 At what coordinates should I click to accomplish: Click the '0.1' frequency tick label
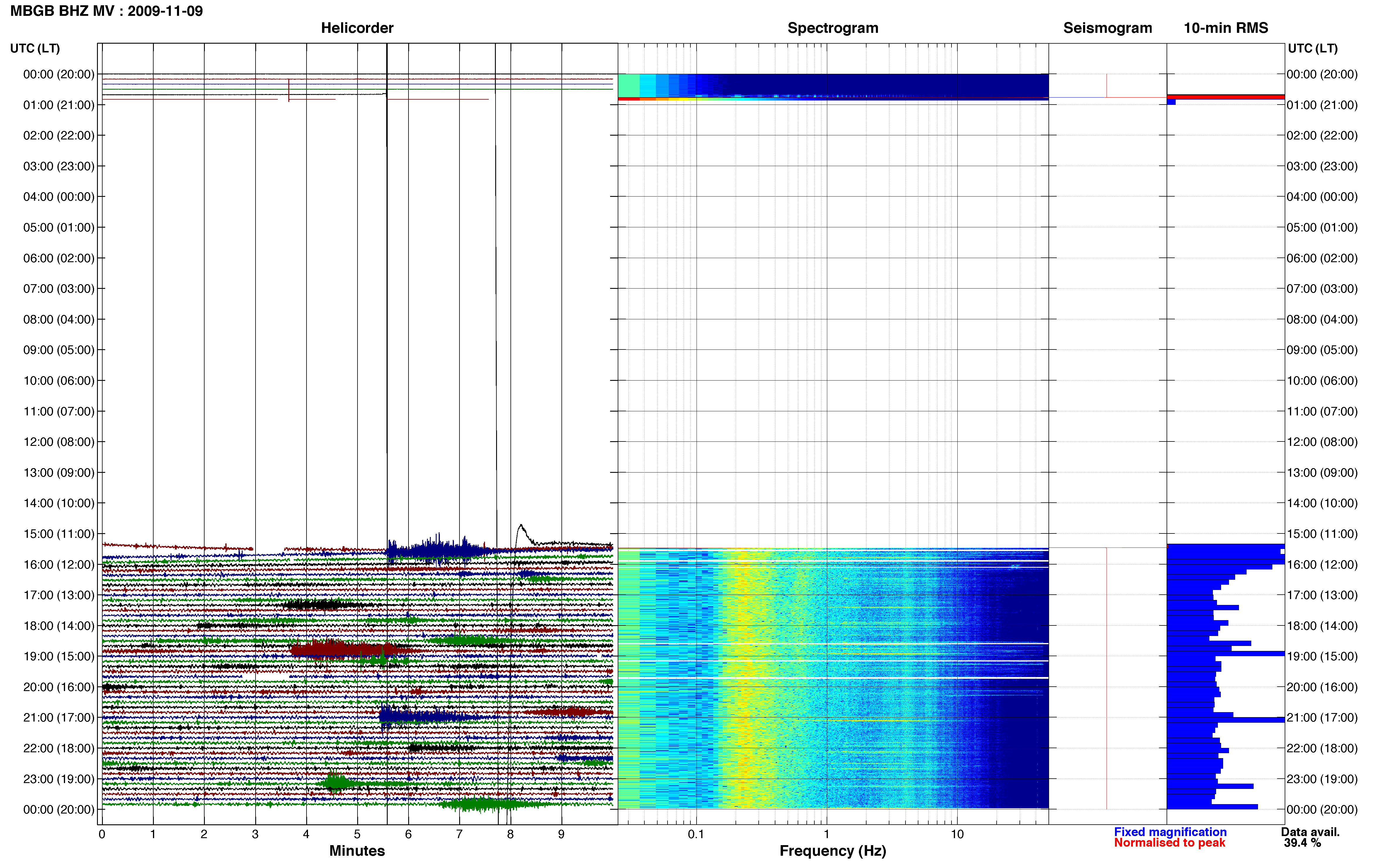coord(696,834)
